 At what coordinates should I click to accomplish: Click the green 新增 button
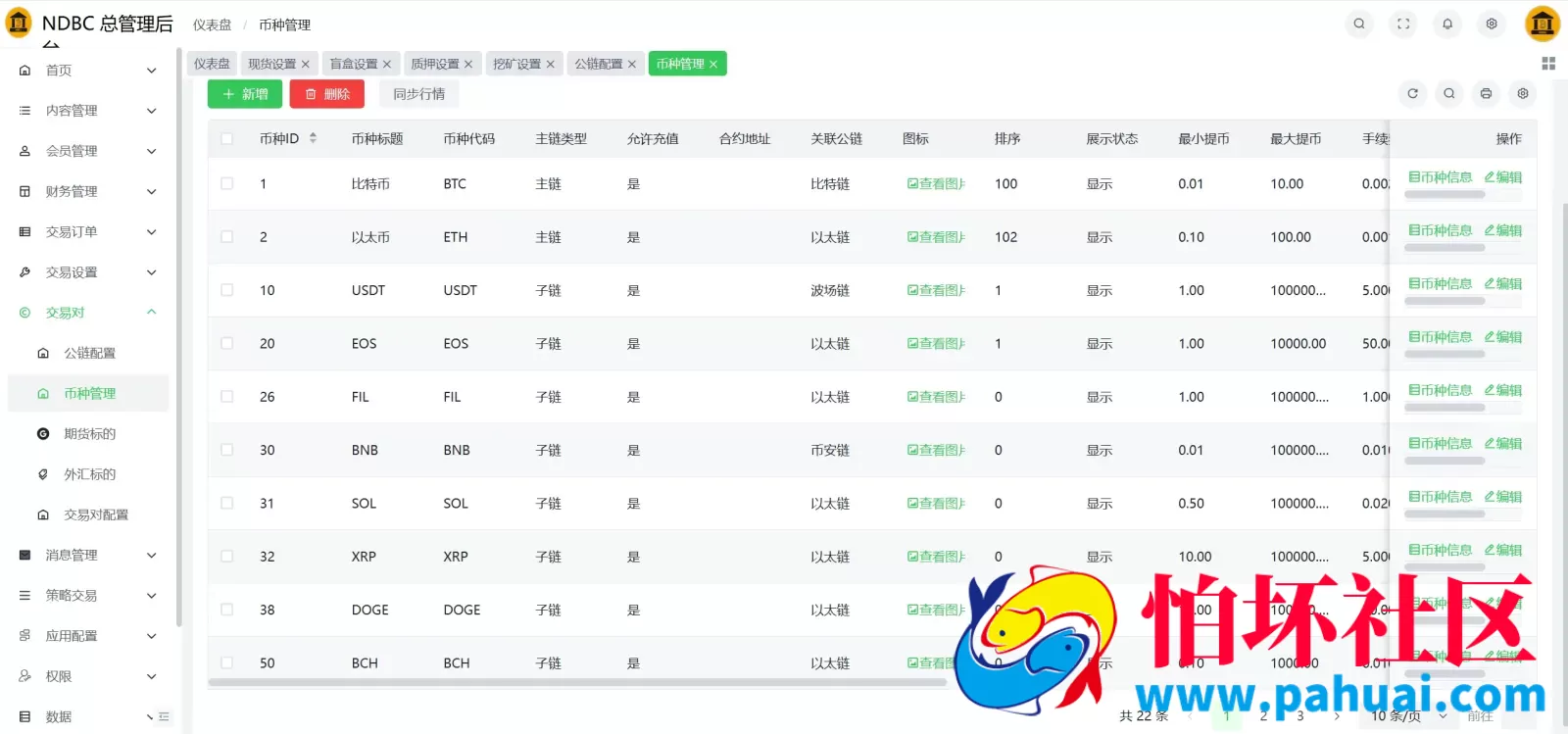pyautogui.click(x=245, y=94)
